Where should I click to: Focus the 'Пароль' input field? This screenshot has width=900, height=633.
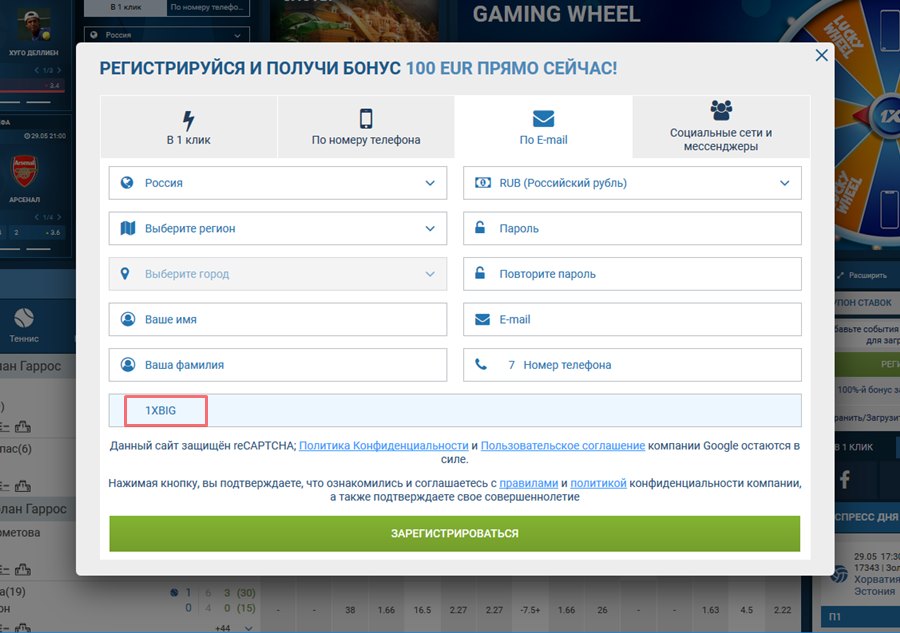[x=632, y=228]
